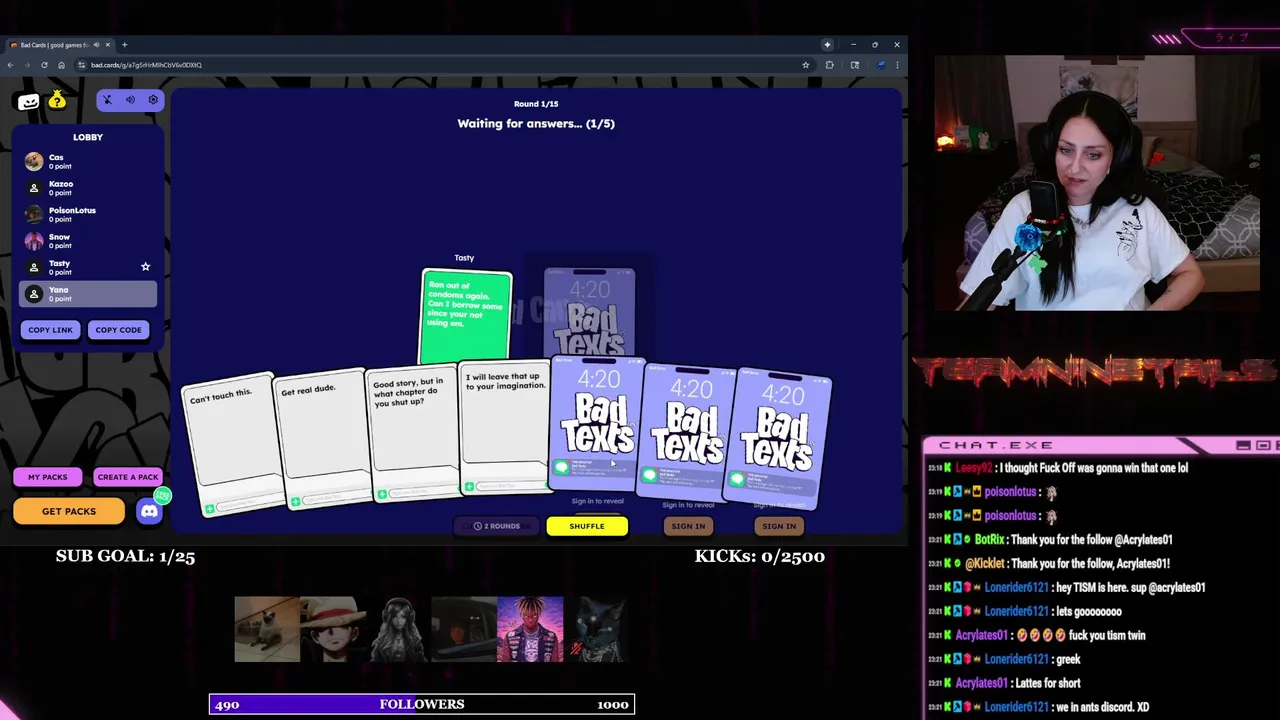
Task: Click the Copy Link button
Action: click(x=50, y=330)
